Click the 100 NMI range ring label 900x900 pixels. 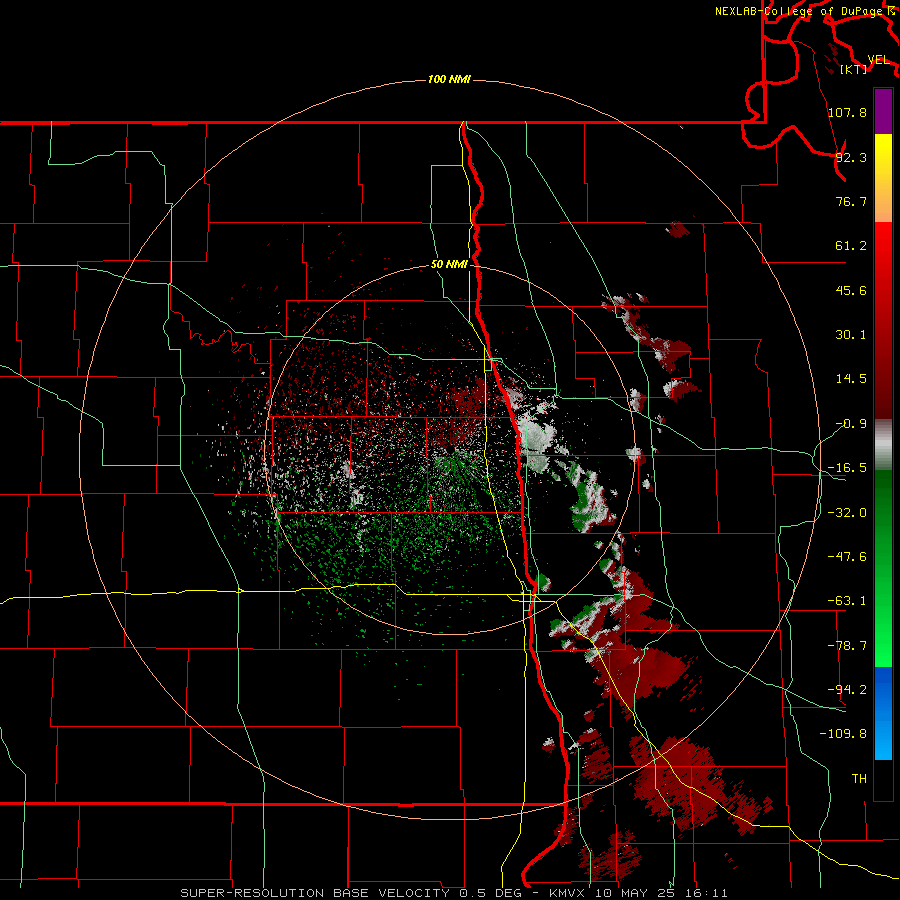pyautogui.click(x=449, y=79)
